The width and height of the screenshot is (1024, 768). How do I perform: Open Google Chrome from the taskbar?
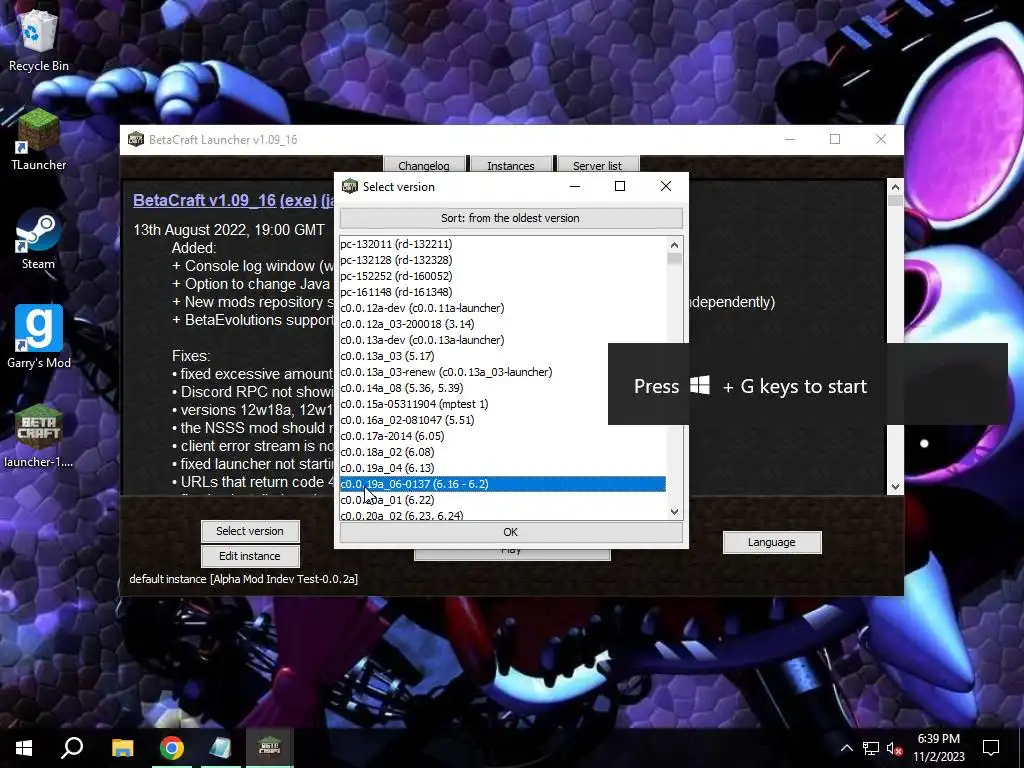tap(171, 748)
